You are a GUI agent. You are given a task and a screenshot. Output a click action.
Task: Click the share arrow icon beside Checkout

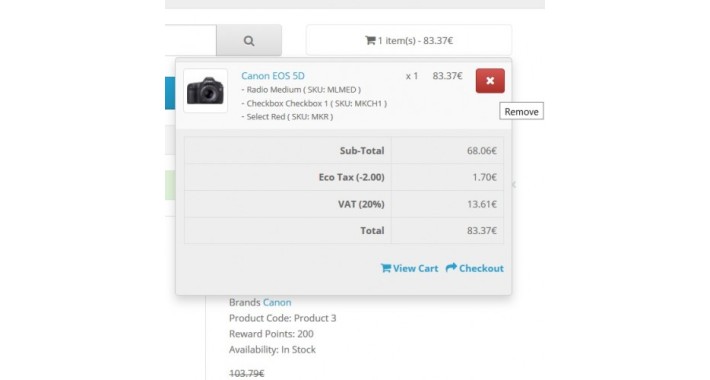[x=451, y=268]
